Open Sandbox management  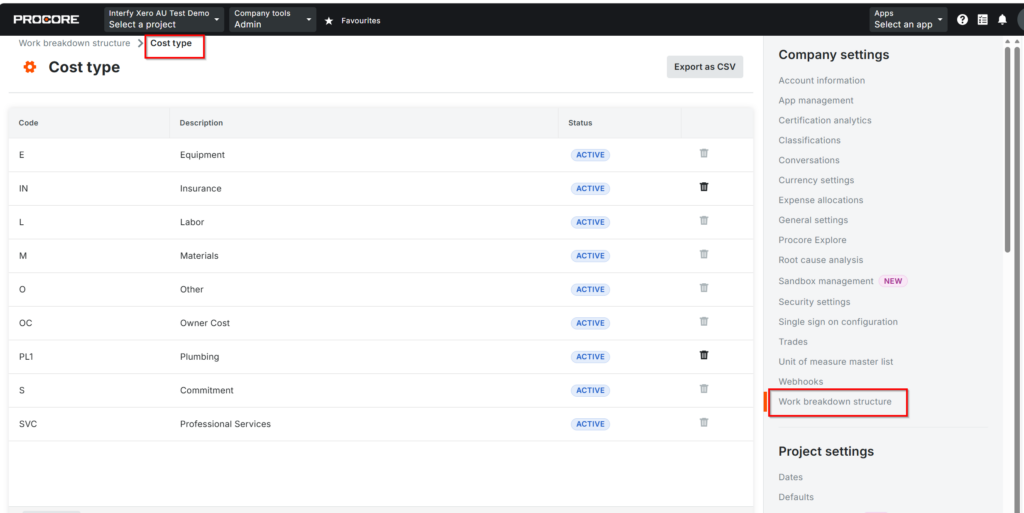[x=825, y=281]
